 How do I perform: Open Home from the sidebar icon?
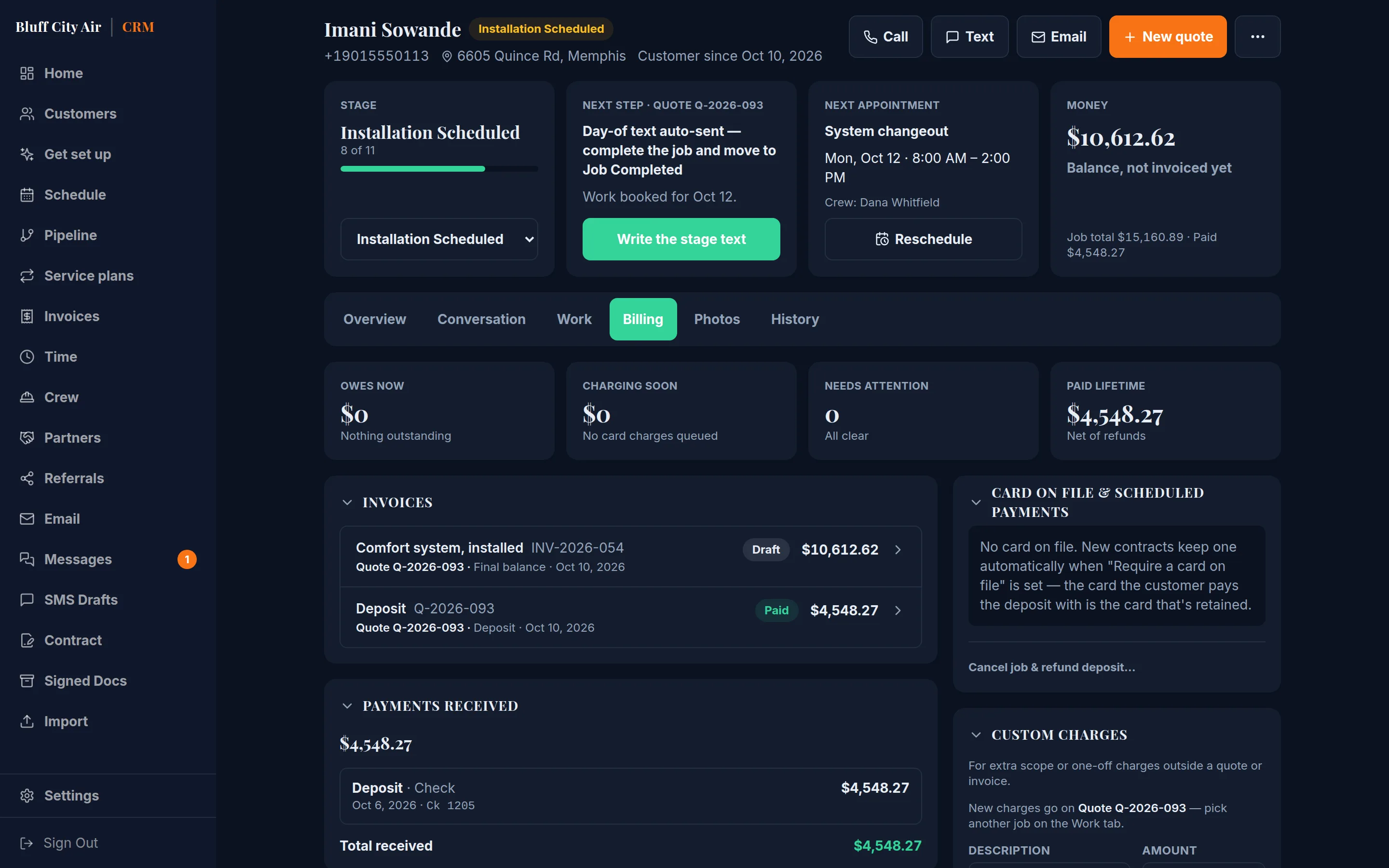[x=27, y=73]
